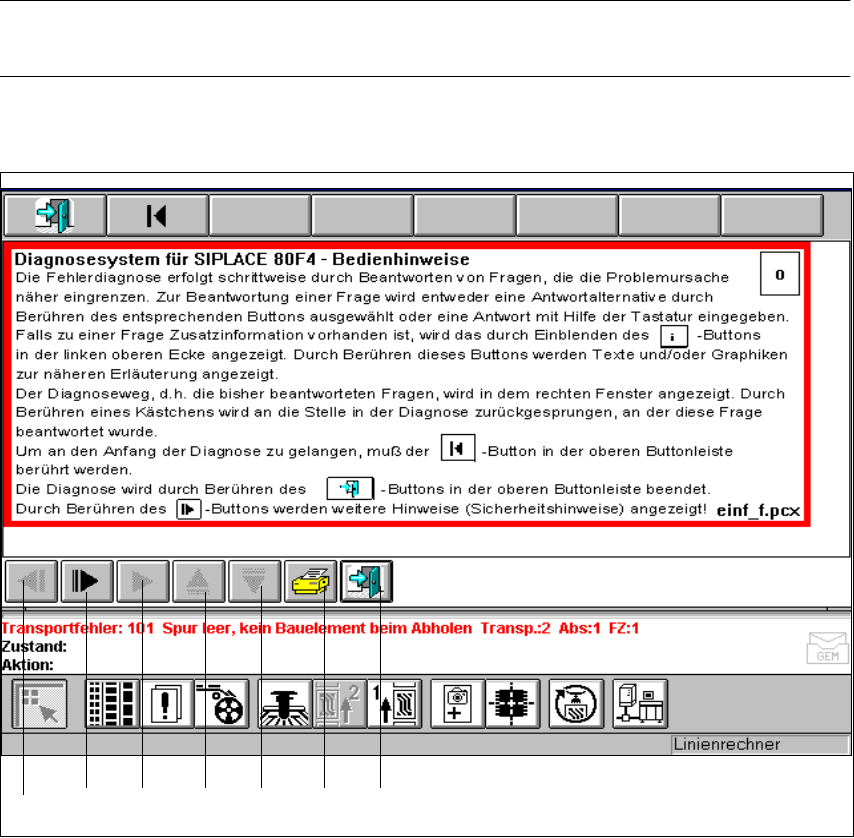The image size is (854, 838).
Task: Click the Zustand label line
Action: (x=34, y=647)
